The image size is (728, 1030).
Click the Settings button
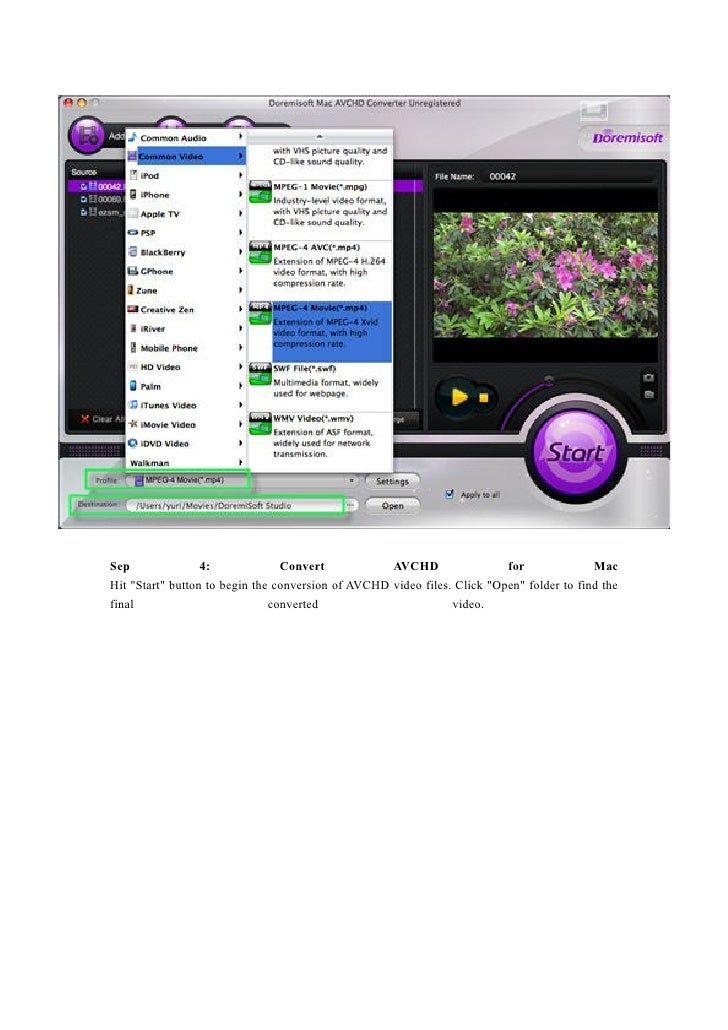point(392,481)
